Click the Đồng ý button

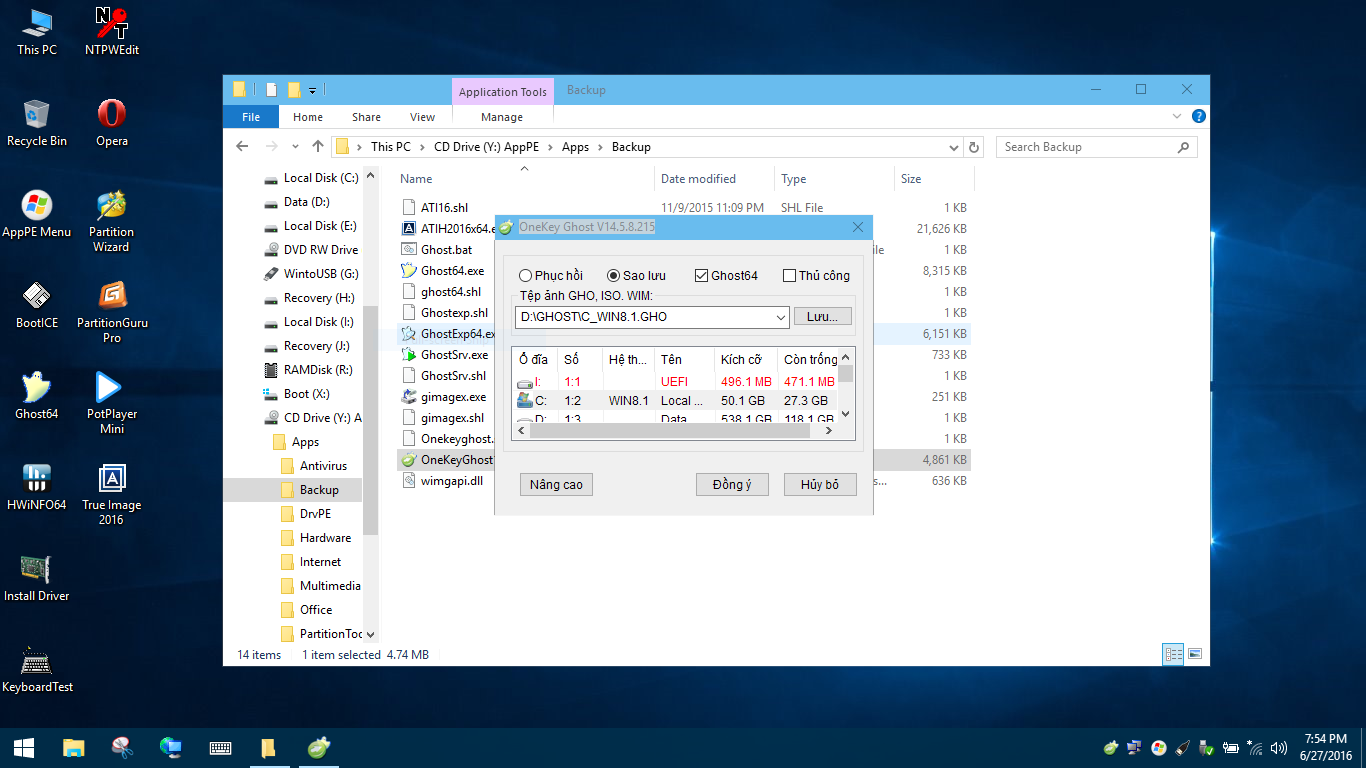click(x=732, y=484)
